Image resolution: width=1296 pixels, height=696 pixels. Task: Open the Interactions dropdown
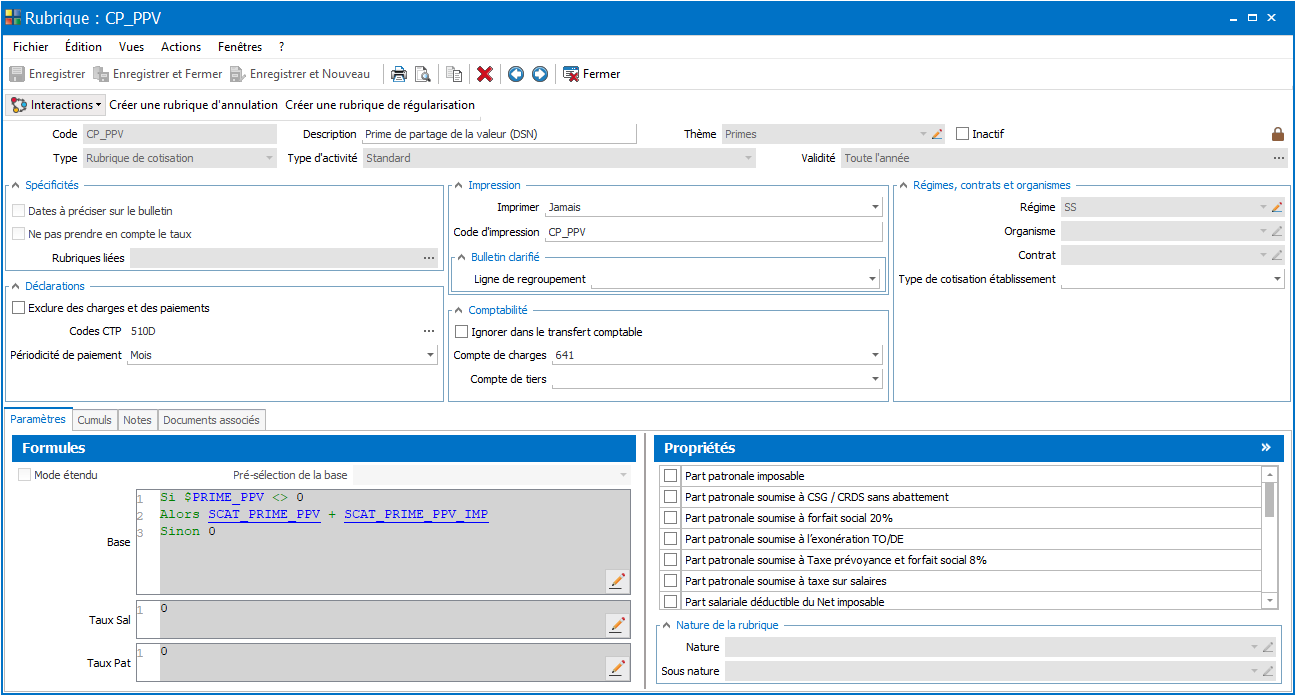(x=55, y=105)
